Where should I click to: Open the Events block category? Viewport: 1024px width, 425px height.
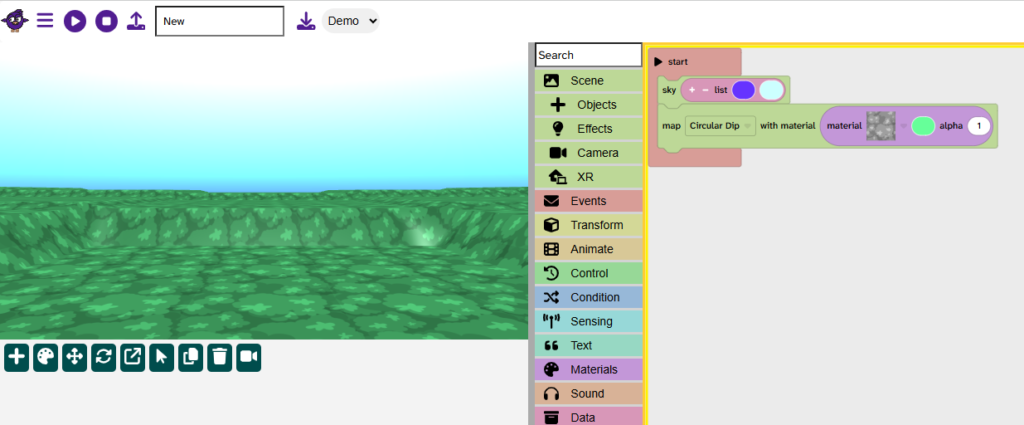[588, 201]
